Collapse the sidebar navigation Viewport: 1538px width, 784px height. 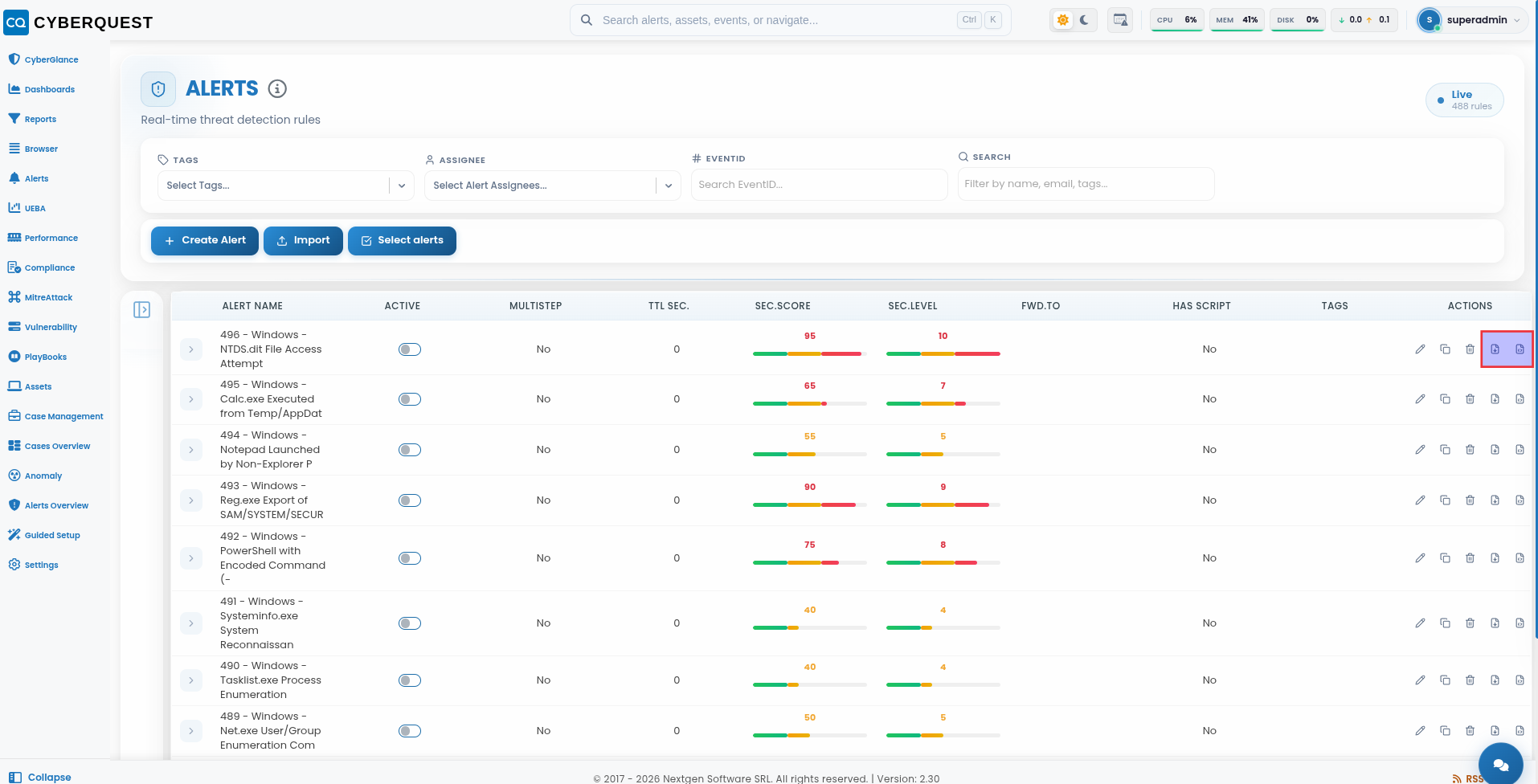pyautogui.click(x=39, y=777)
